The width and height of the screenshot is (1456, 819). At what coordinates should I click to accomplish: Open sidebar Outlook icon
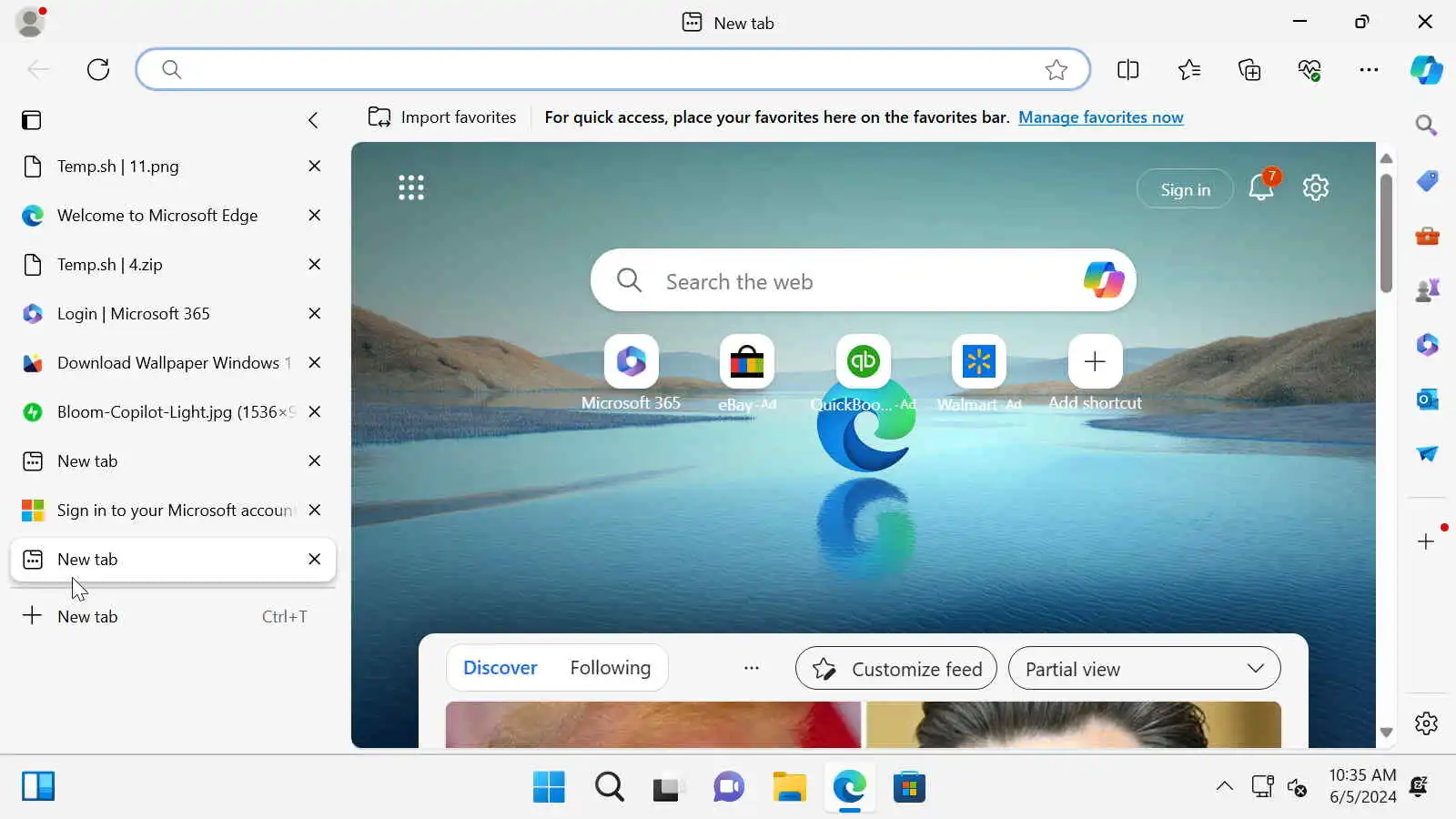[x=1427, y=399]
